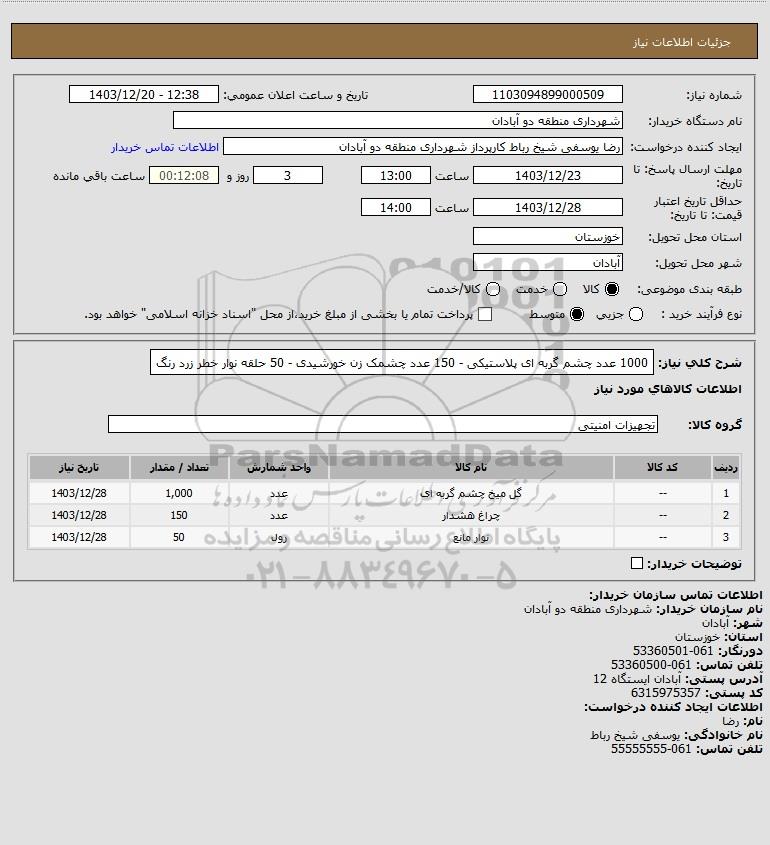Click the price validity date 1403/12/28 field
The height and width of the screenshot is (845, 770).
click(547, 207)
